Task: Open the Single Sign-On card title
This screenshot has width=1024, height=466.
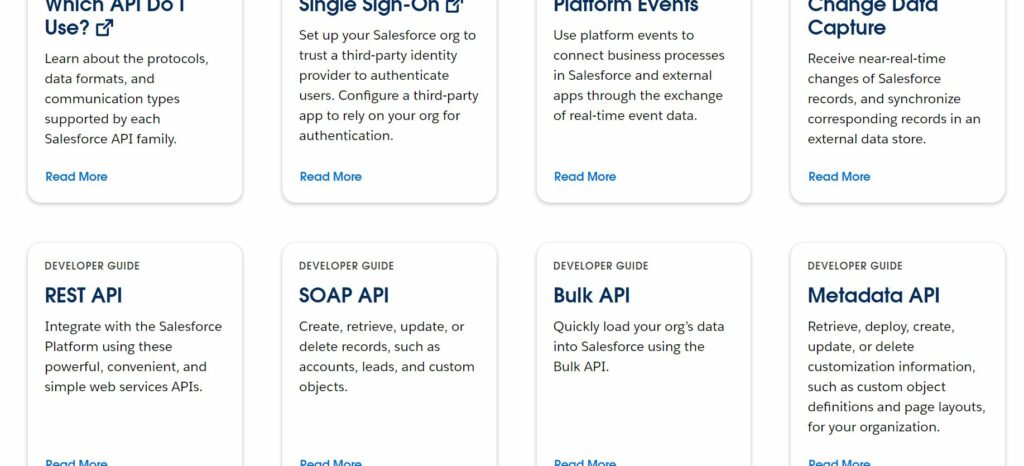Action: point(370,6)
